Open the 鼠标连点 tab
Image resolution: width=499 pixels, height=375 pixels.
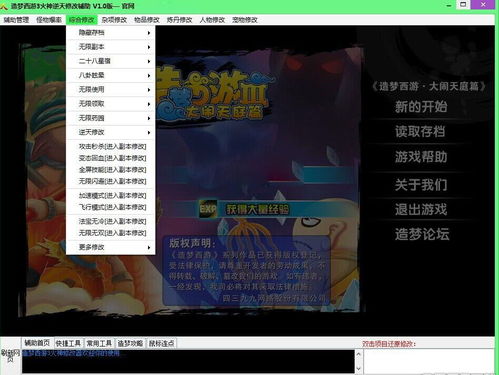point(161,343)
